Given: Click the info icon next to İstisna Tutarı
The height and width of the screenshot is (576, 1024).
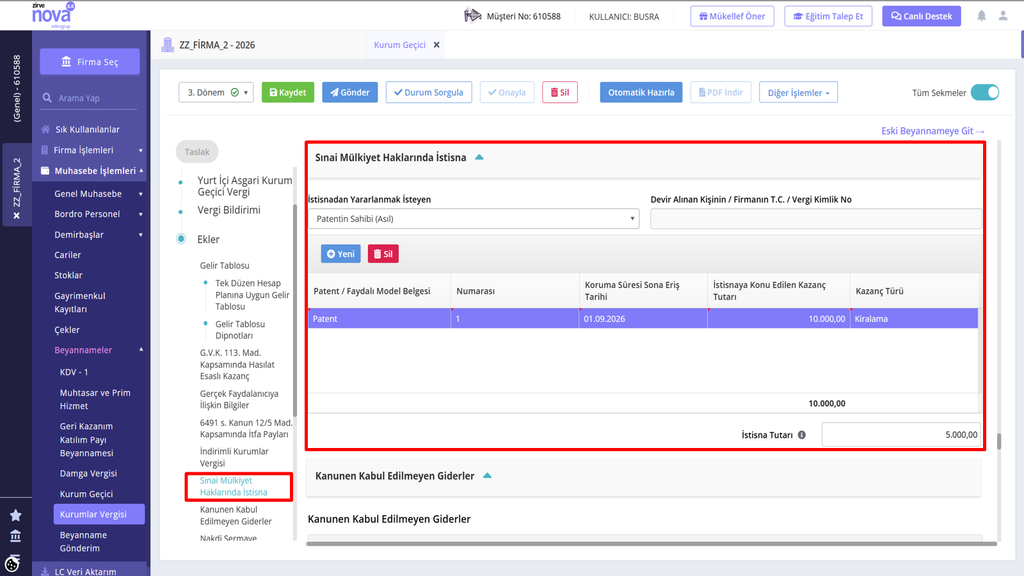Looking at the screenshot, I should pos(801,435).
